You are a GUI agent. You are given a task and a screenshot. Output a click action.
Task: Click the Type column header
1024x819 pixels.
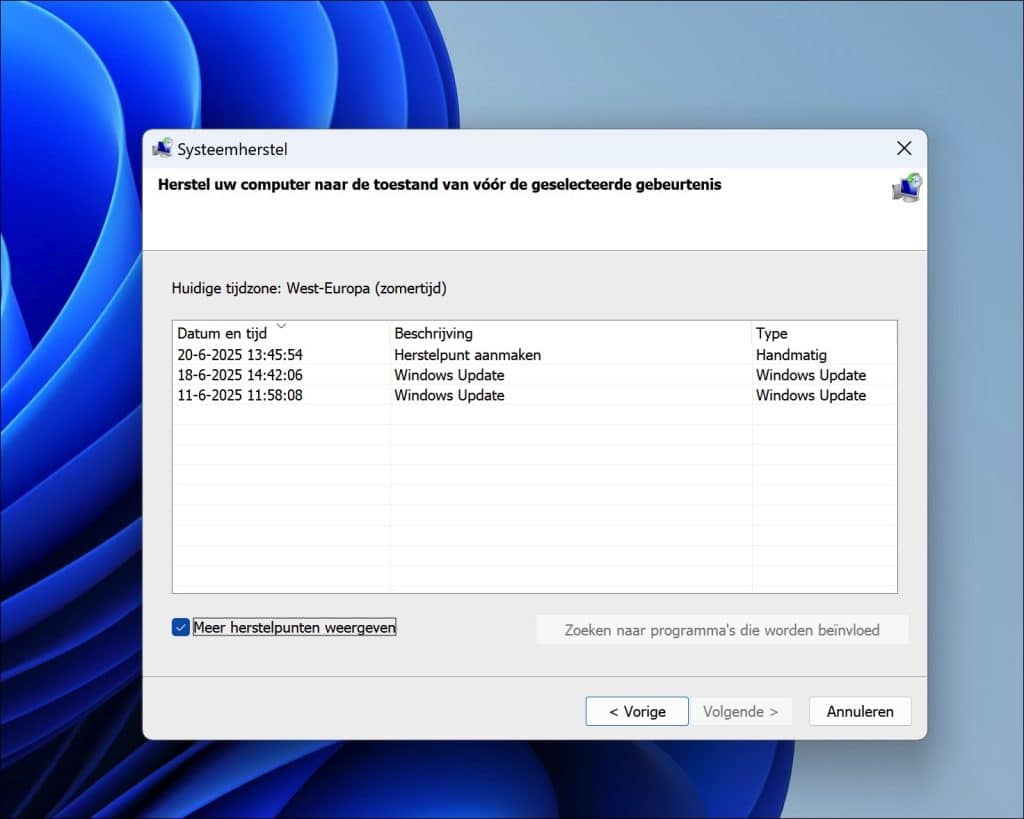coord(824,333)
